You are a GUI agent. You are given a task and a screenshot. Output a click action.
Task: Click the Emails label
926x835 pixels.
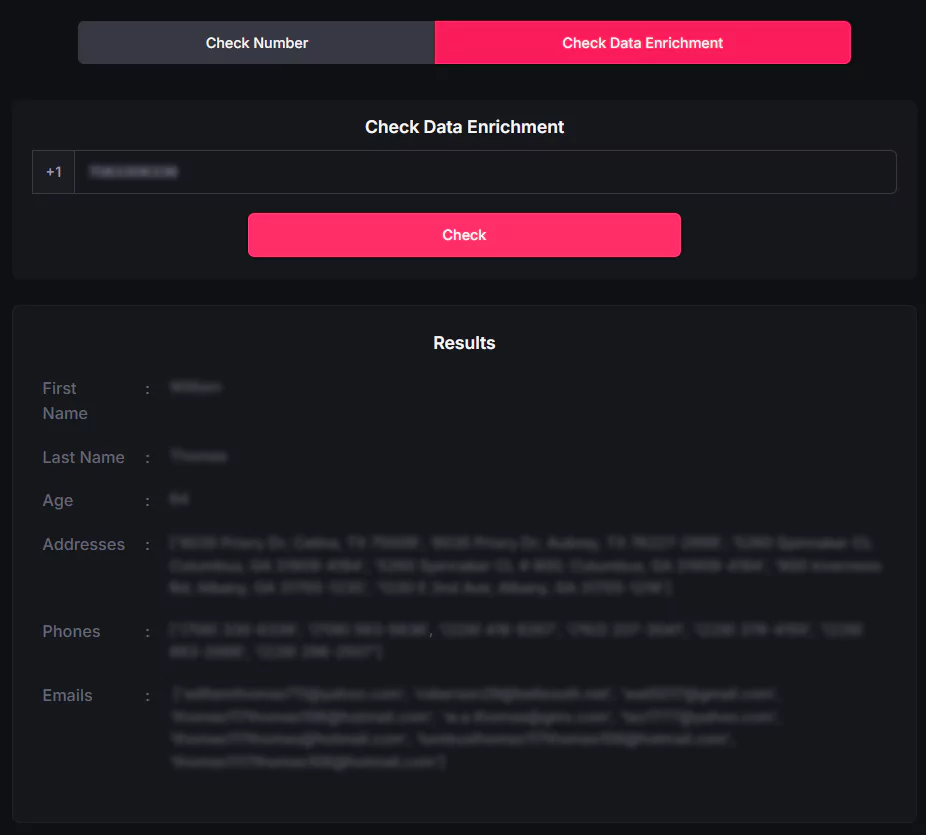point(67,696)
